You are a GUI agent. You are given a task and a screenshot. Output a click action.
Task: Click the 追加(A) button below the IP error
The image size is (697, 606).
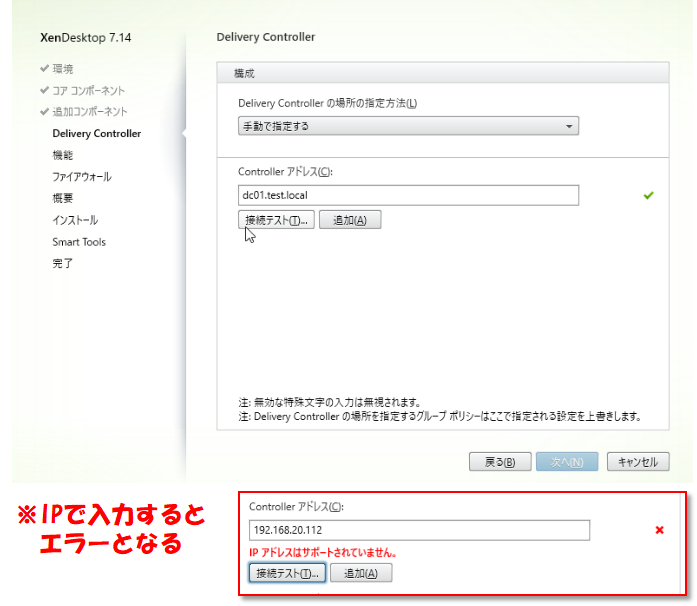(x=361, y=573)
